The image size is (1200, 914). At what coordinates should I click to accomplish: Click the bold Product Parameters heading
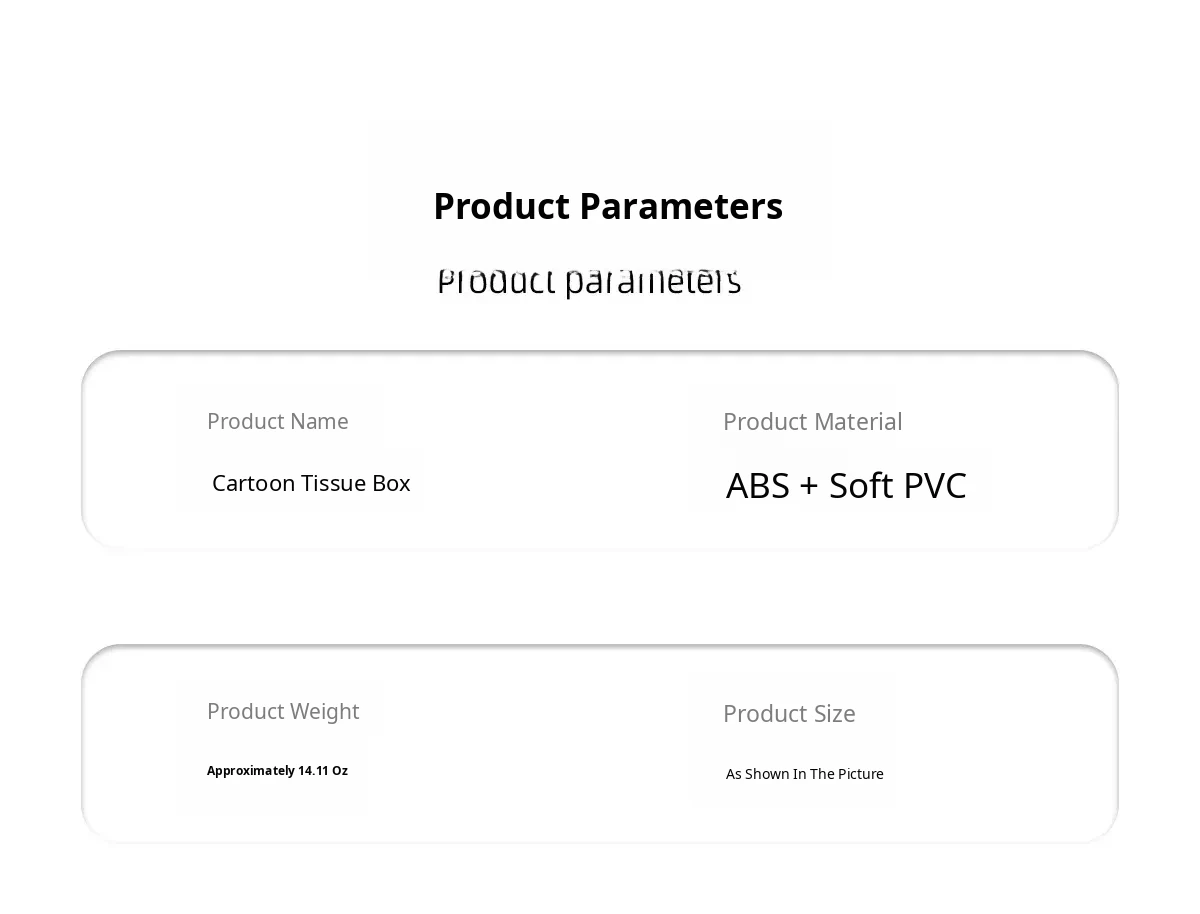click(607, 206)
